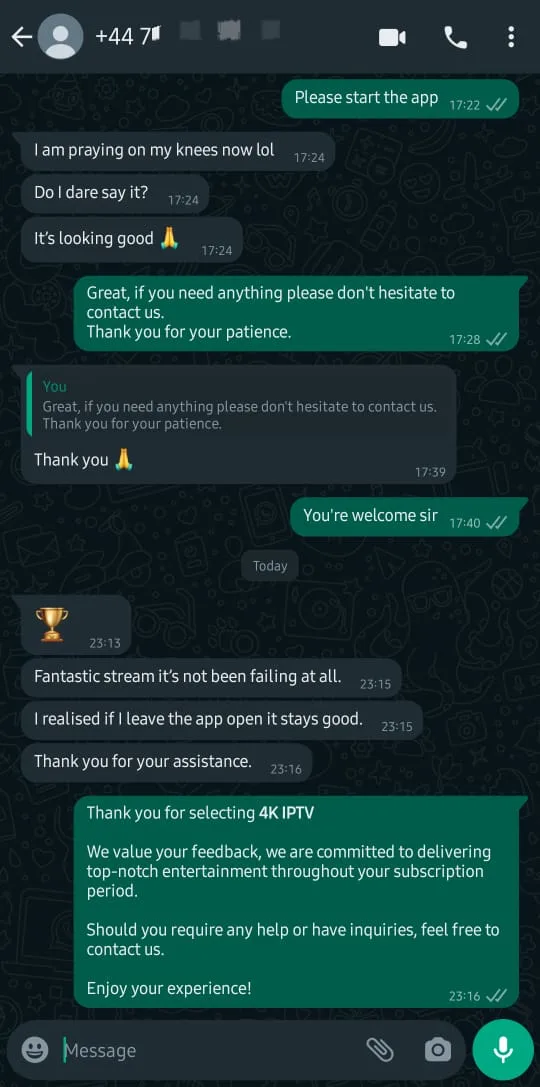Select 'Thank you for your assistance' message
Screen dimensions: 540x1087
166,763
